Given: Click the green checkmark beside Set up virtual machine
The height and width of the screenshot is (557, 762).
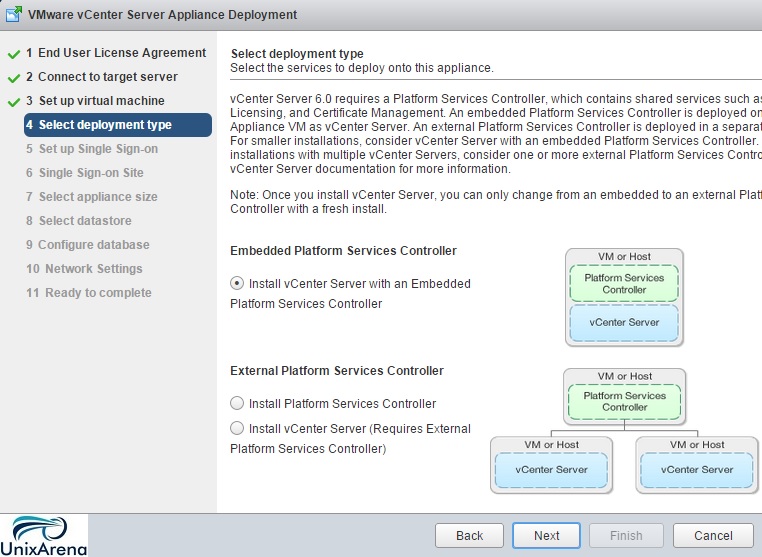Looking at the screenshot, I should tap(14, 102).
